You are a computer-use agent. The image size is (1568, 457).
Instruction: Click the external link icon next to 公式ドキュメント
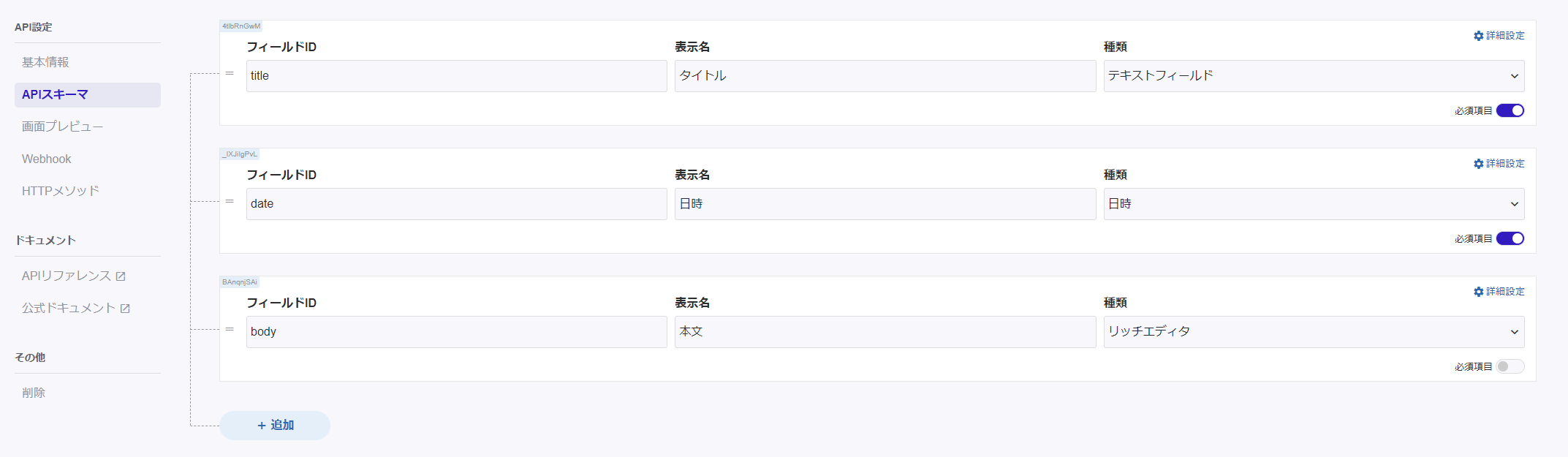coord(126,308)
